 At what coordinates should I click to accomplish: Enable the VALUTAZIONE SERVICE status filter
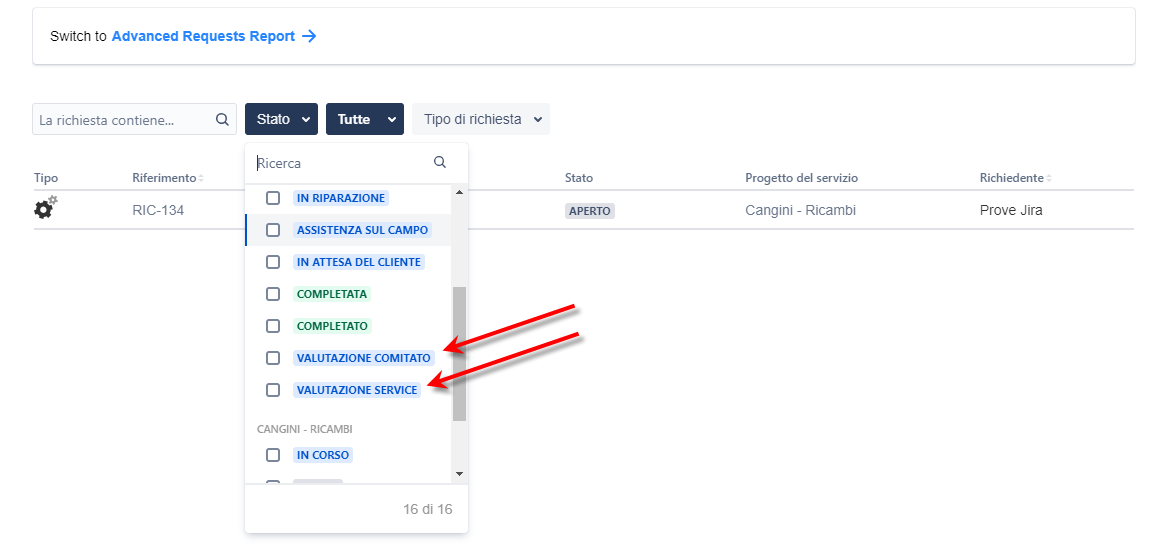(273, 390)
